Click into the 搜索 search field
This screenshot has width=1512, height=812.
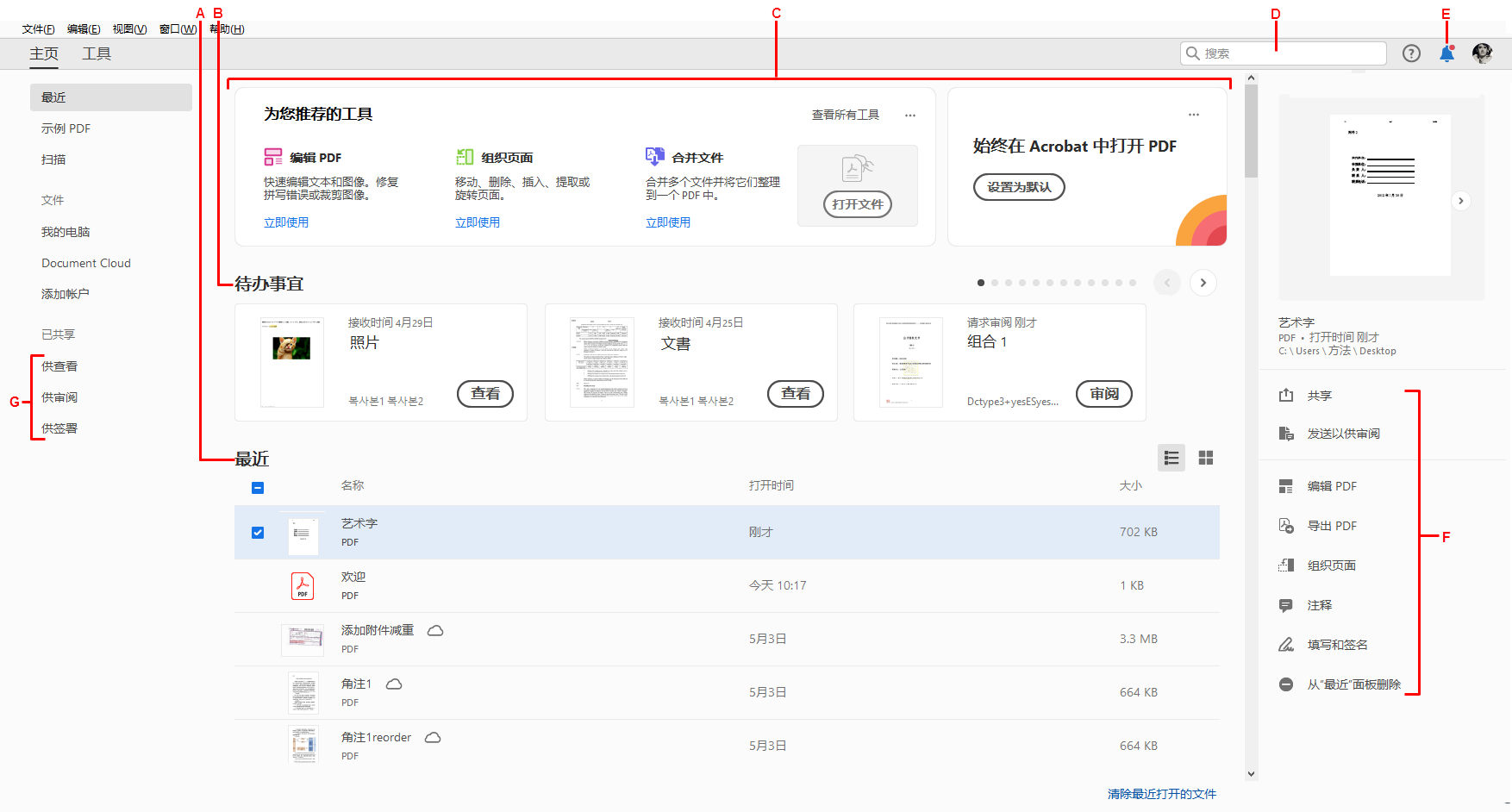click(1284, 53)
